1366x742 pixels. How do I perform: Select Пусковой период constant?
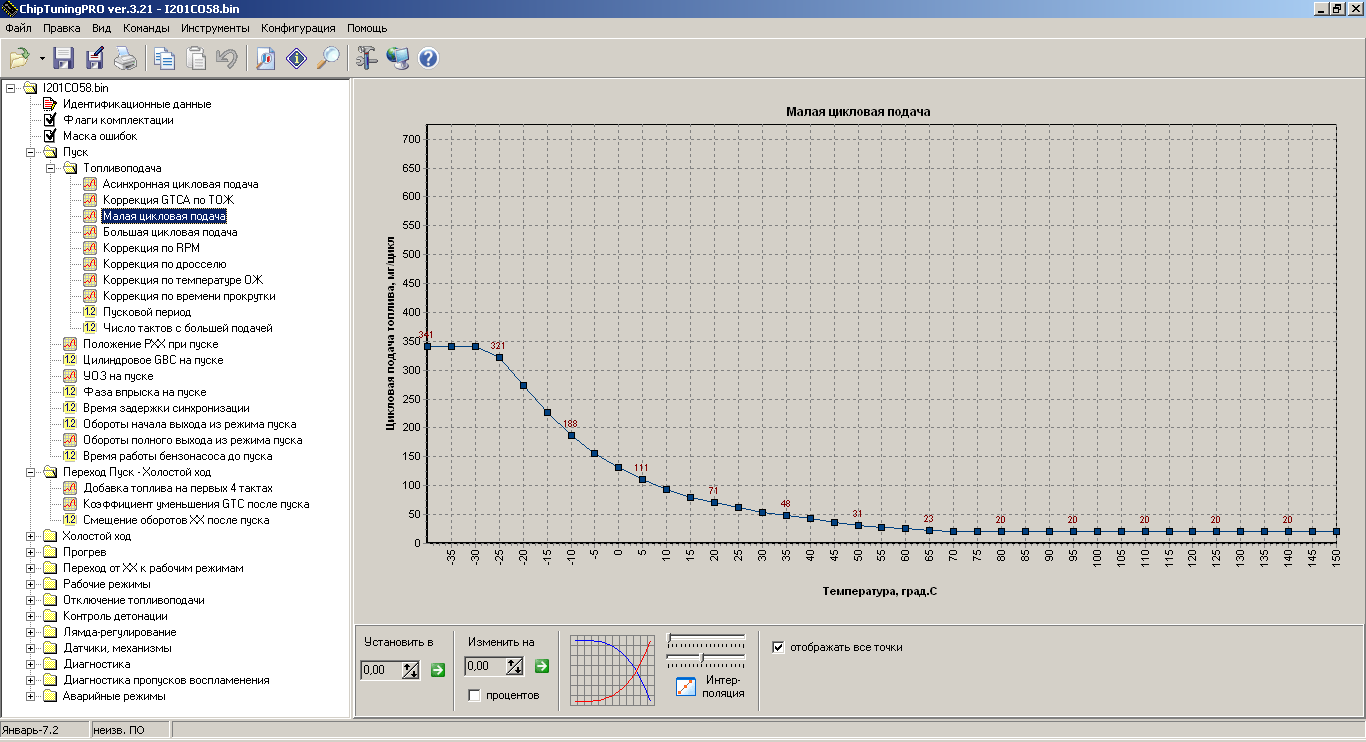click(147, 312)
